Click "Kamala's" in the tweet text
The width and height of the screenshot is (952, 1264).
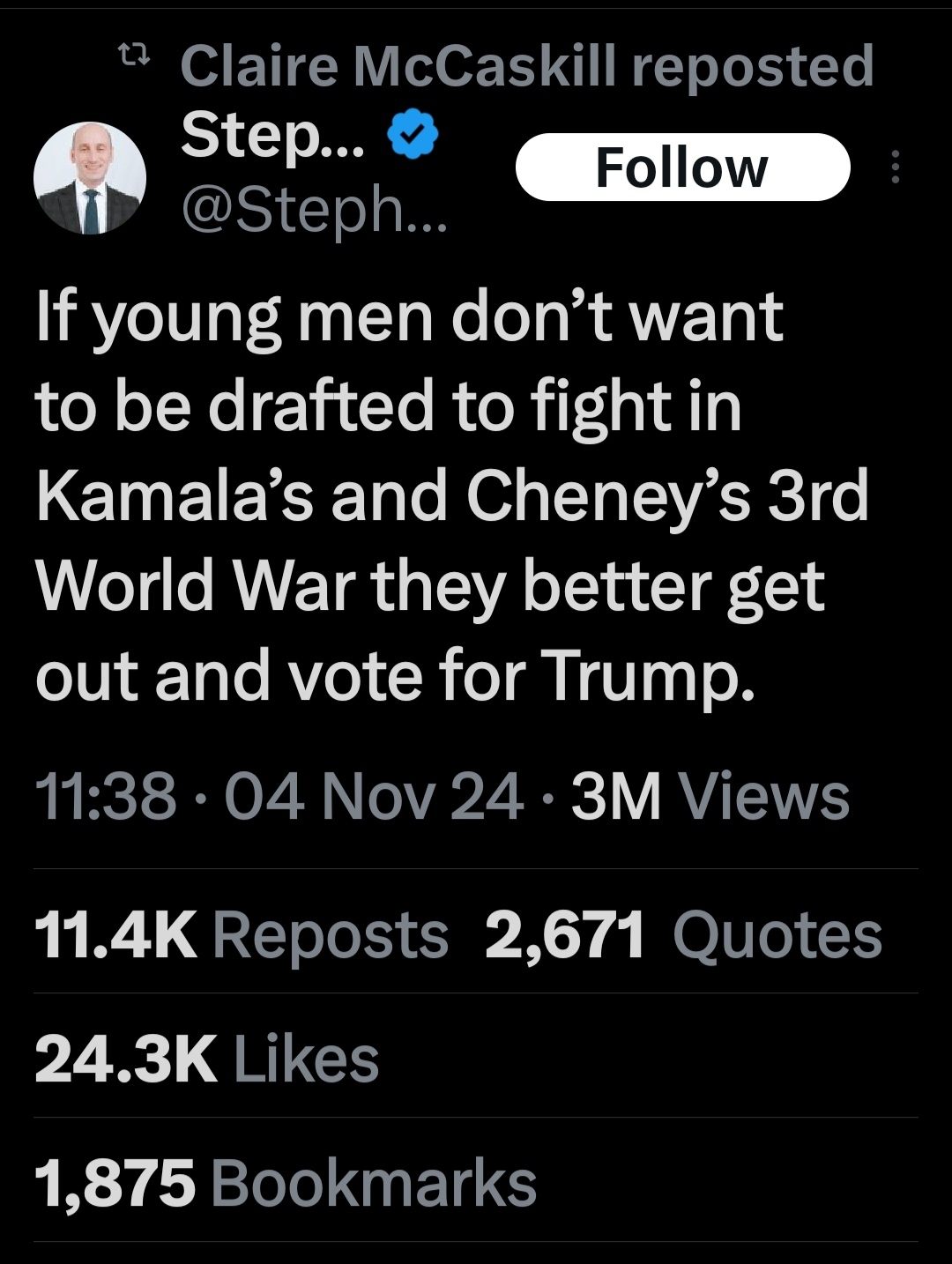pyautogui.click(x=175, y=496)
